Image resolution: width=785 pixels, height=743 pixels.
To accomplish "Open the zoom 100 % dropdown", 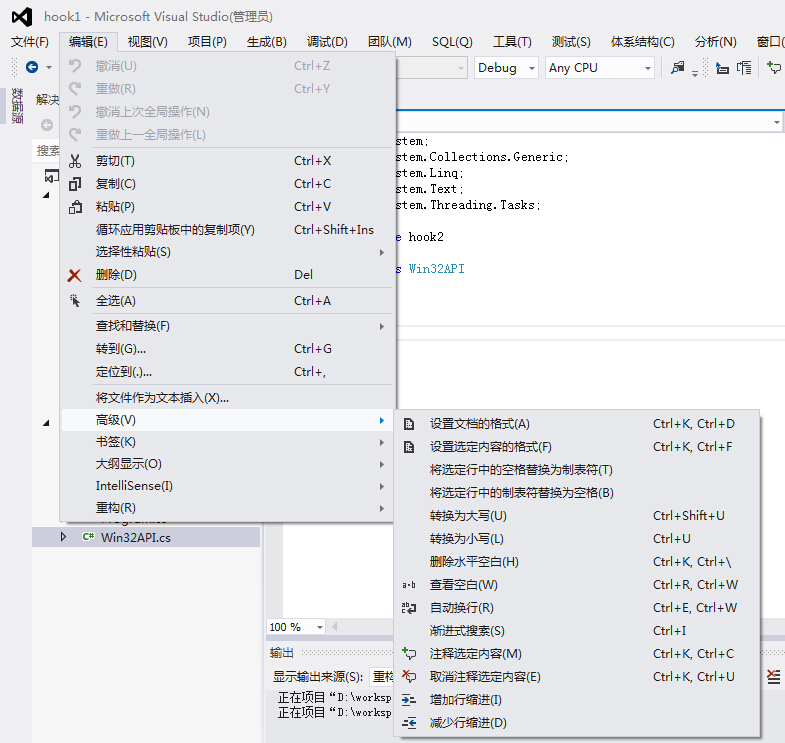I will pyautogui.click(x=296, y=627).
